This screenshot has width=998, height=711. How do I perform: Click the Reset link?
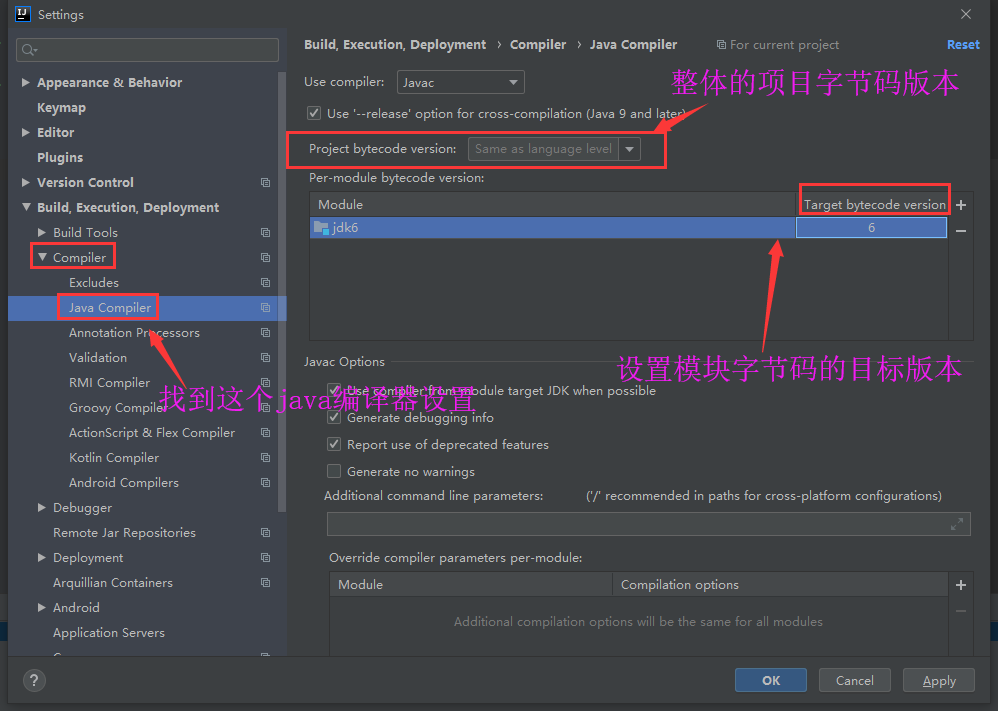[x=962, y=44]
